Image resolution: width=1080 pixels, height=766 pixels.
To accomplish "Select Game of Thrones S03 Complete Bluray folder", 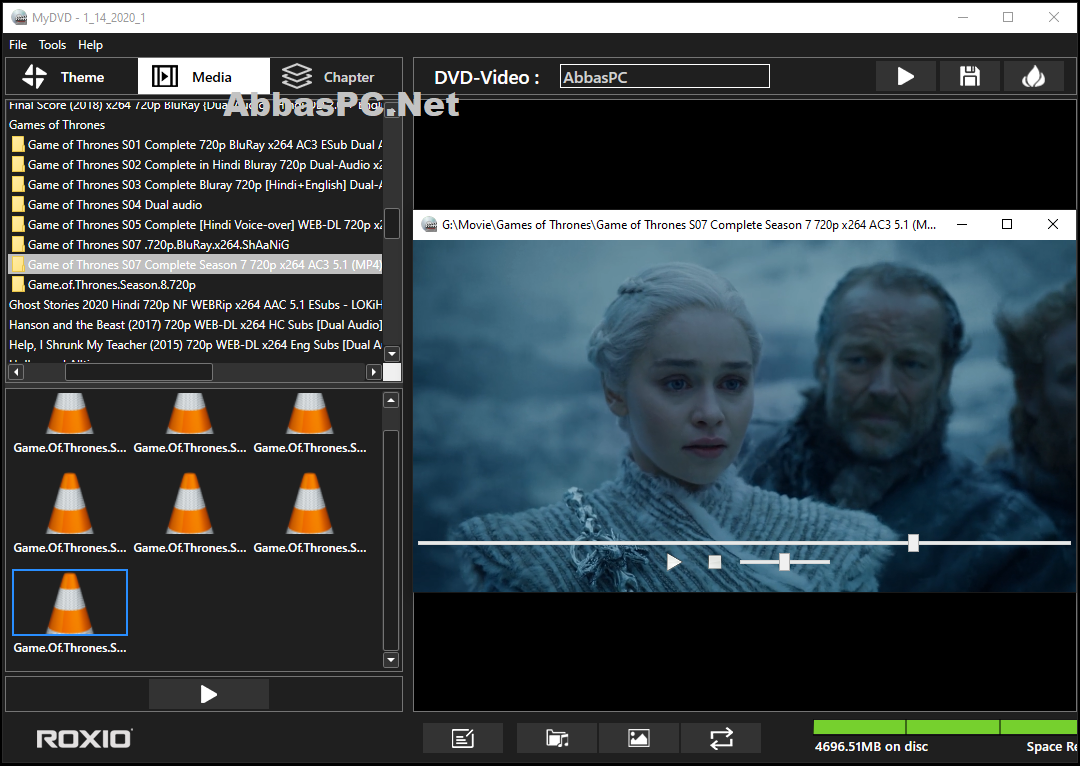I will pos(196,185).
